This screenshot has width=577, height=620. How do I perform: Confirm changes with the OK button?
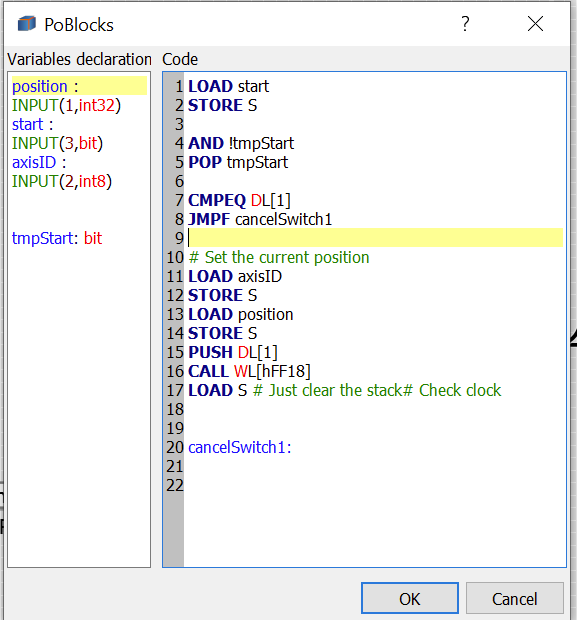410,598
